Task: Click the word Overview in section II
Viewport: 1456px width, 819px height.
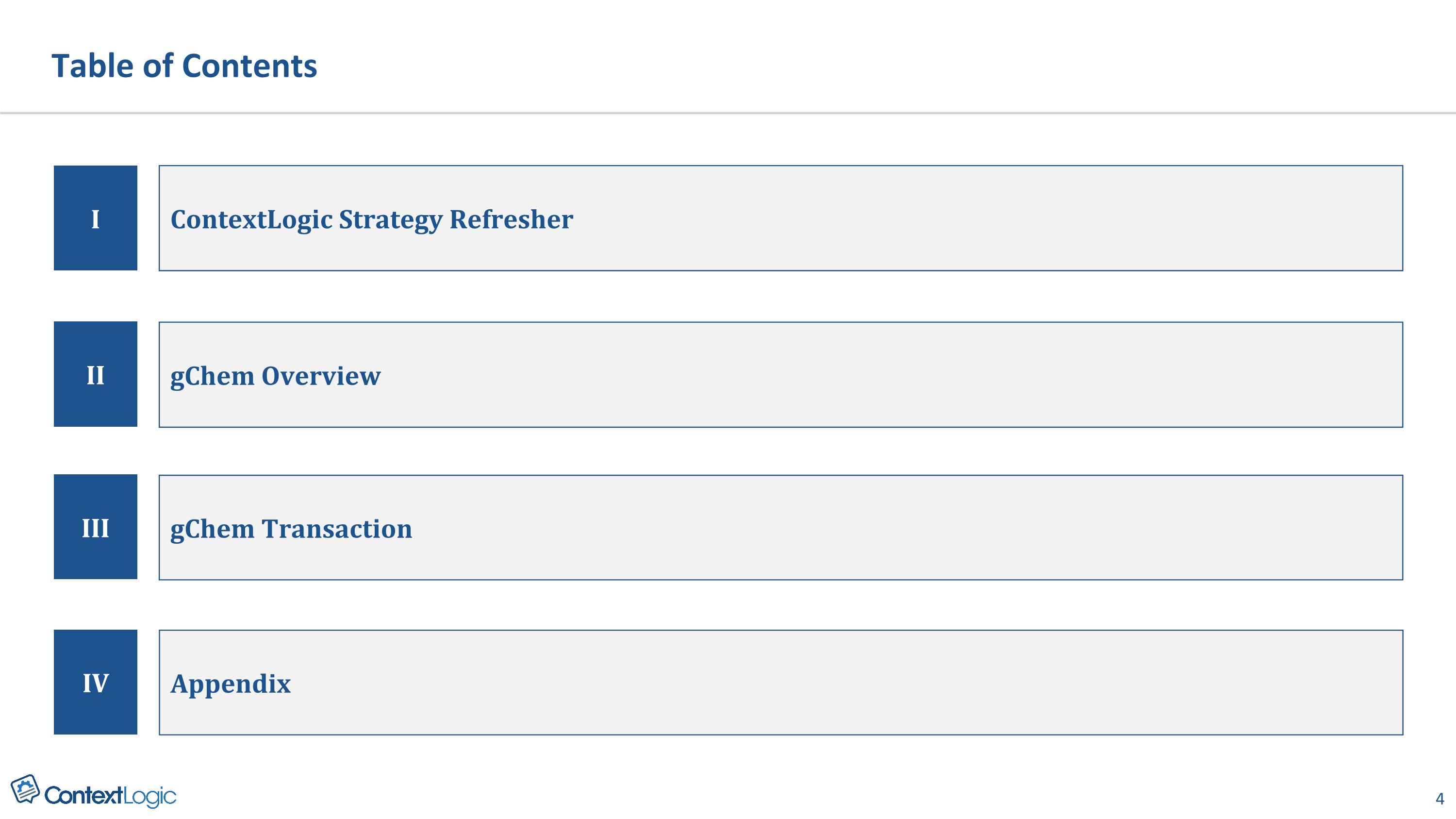Action: [x=321, y=376]
